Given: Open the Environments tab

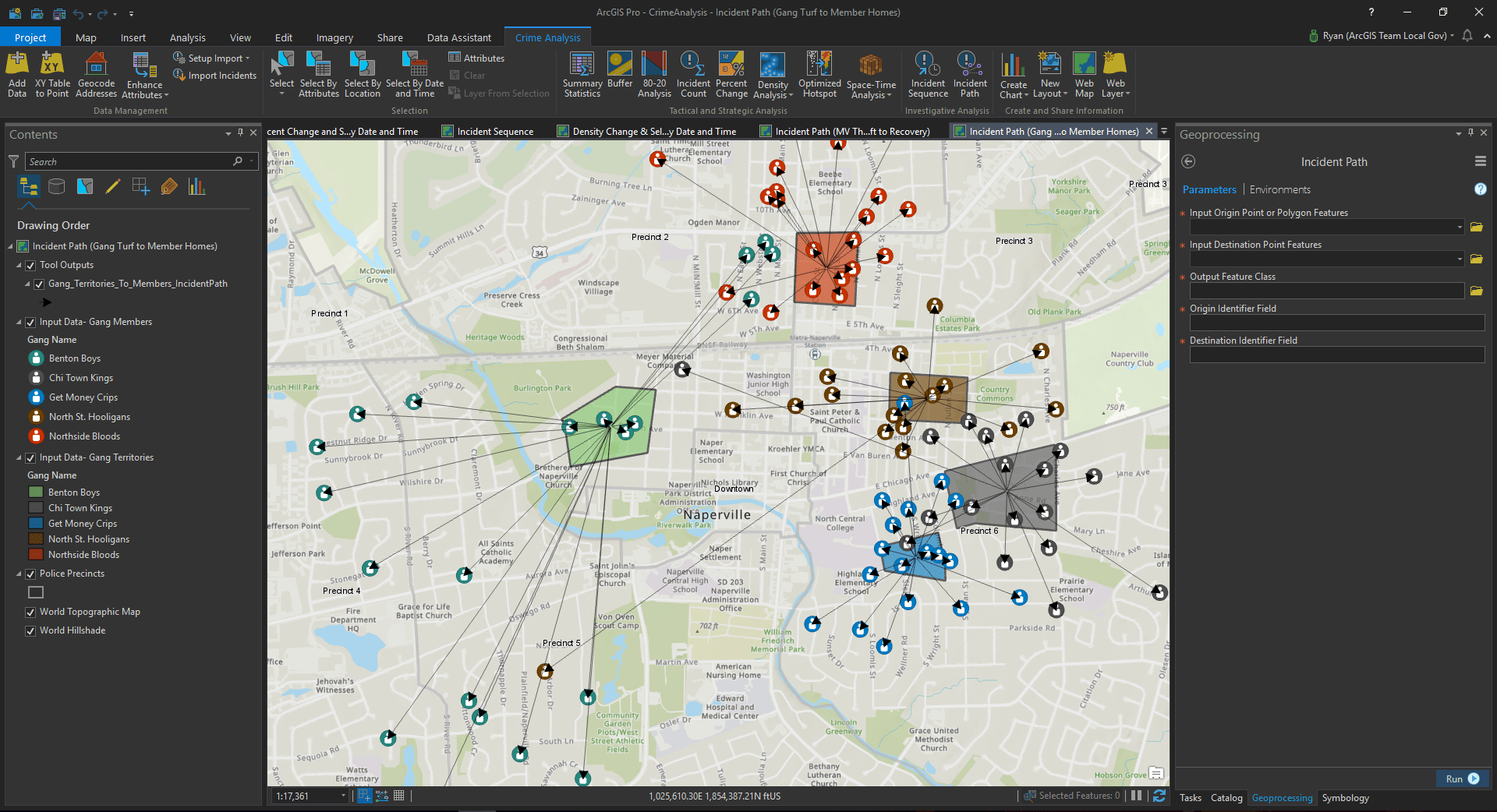Looking at the screenshot, I should coord(1279,189).
